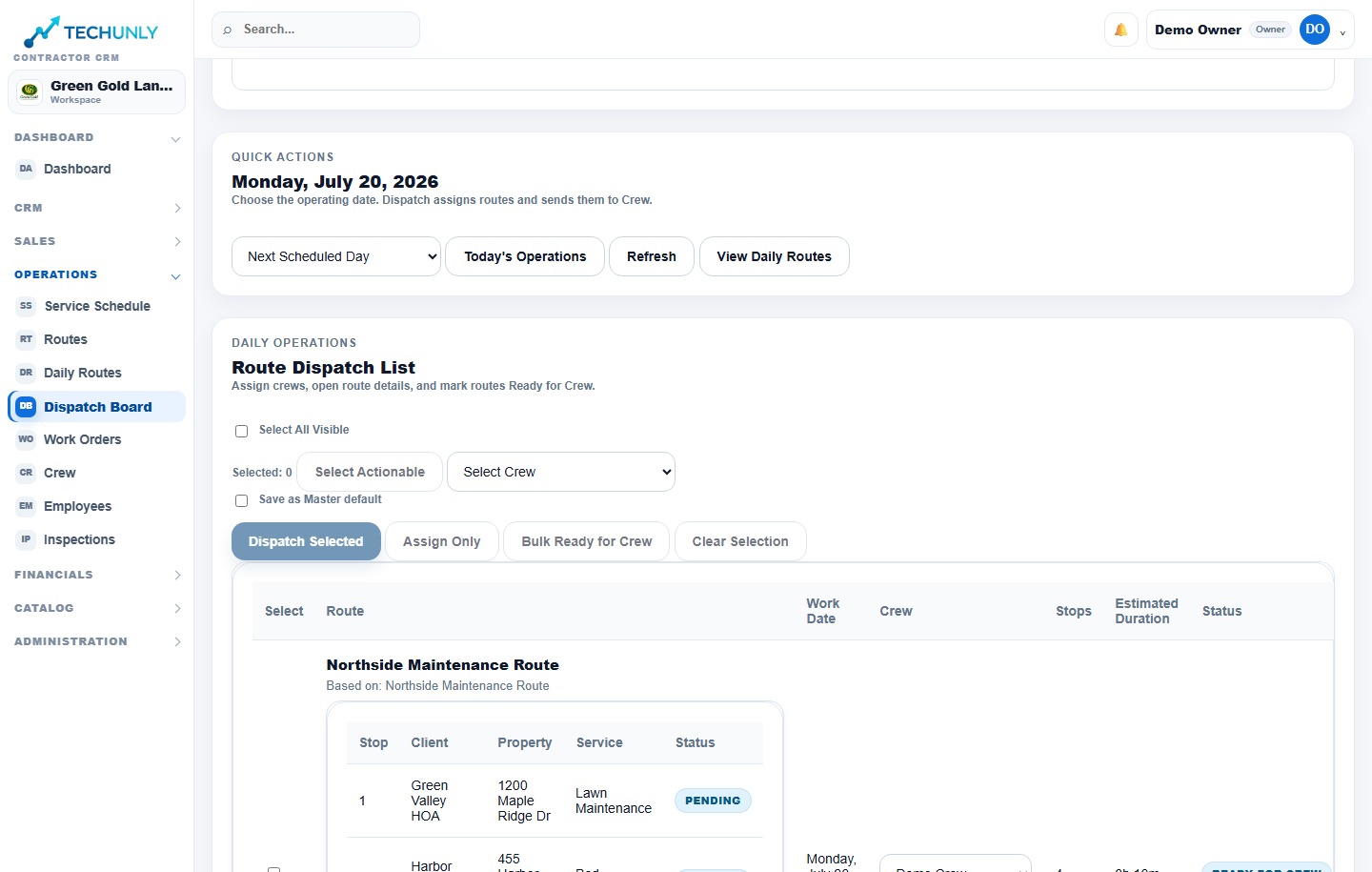The height and width of the screenshot is (872, 1372).
Task: Expand the user account menu chevron
Action: tap(1342, 33)
